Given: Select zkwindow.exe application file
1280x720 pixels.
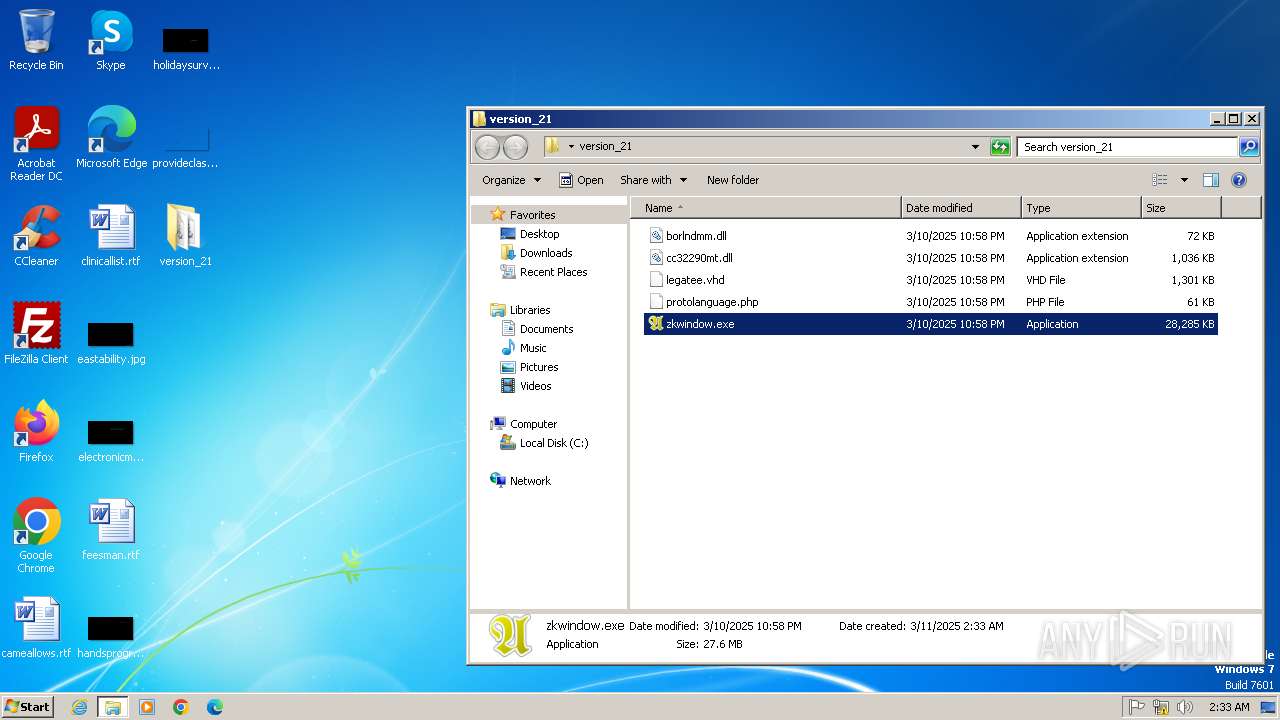Looking at the screenshot, I should pyautogui.click(x=931, y=324).
